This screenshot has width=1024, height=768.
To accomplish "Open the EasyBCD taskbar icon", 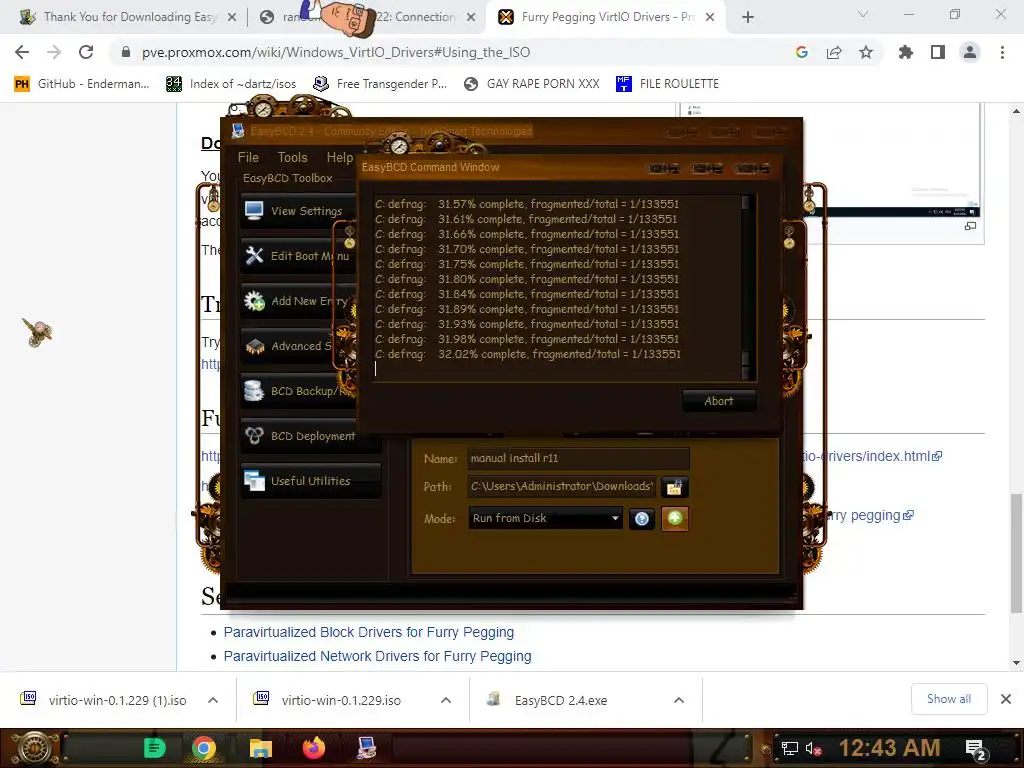I will click(366, 748).
